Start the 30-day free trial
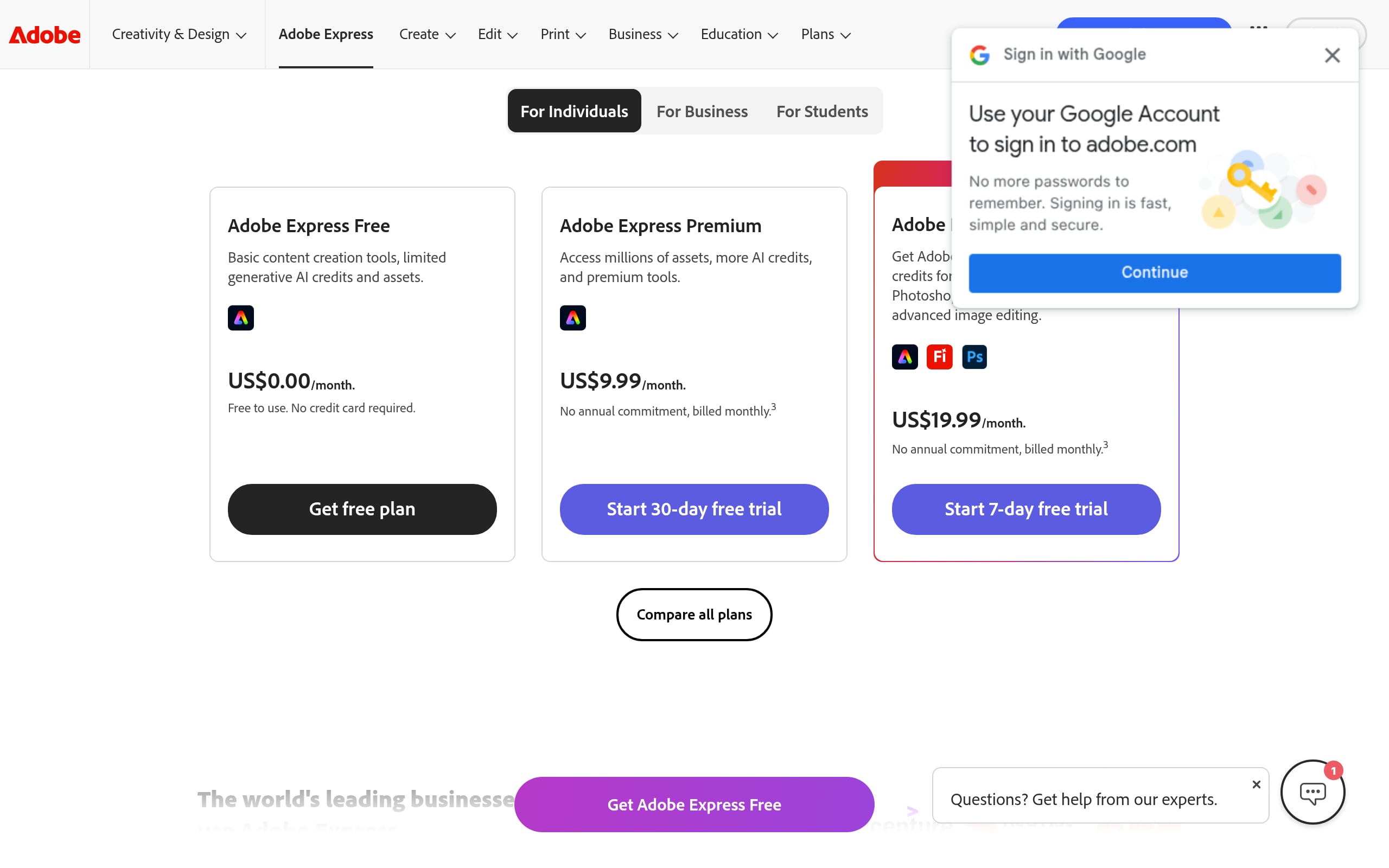This screenshot has width=1389, height=868. click(694, 509)
